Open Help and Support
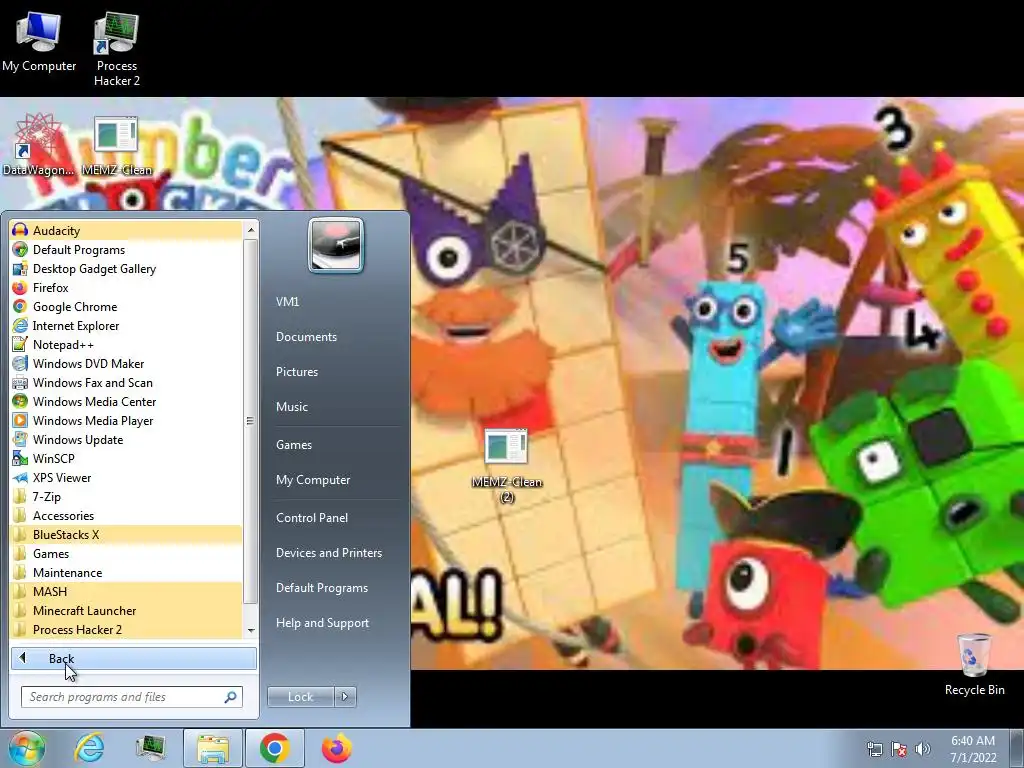This screenshot has width=1024, height=768. 322,623
